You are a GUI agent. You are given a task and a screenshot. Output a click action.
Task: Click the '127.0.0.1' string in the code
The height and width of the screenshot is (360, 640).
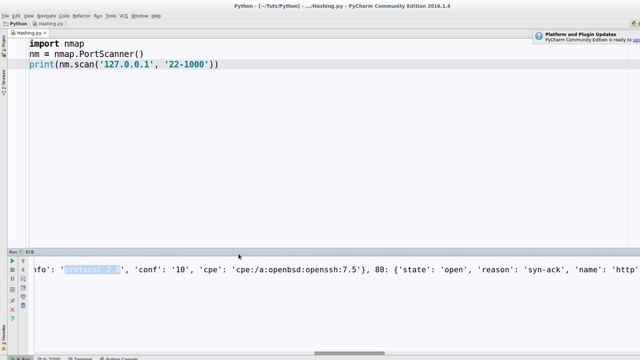pos(127,64)
